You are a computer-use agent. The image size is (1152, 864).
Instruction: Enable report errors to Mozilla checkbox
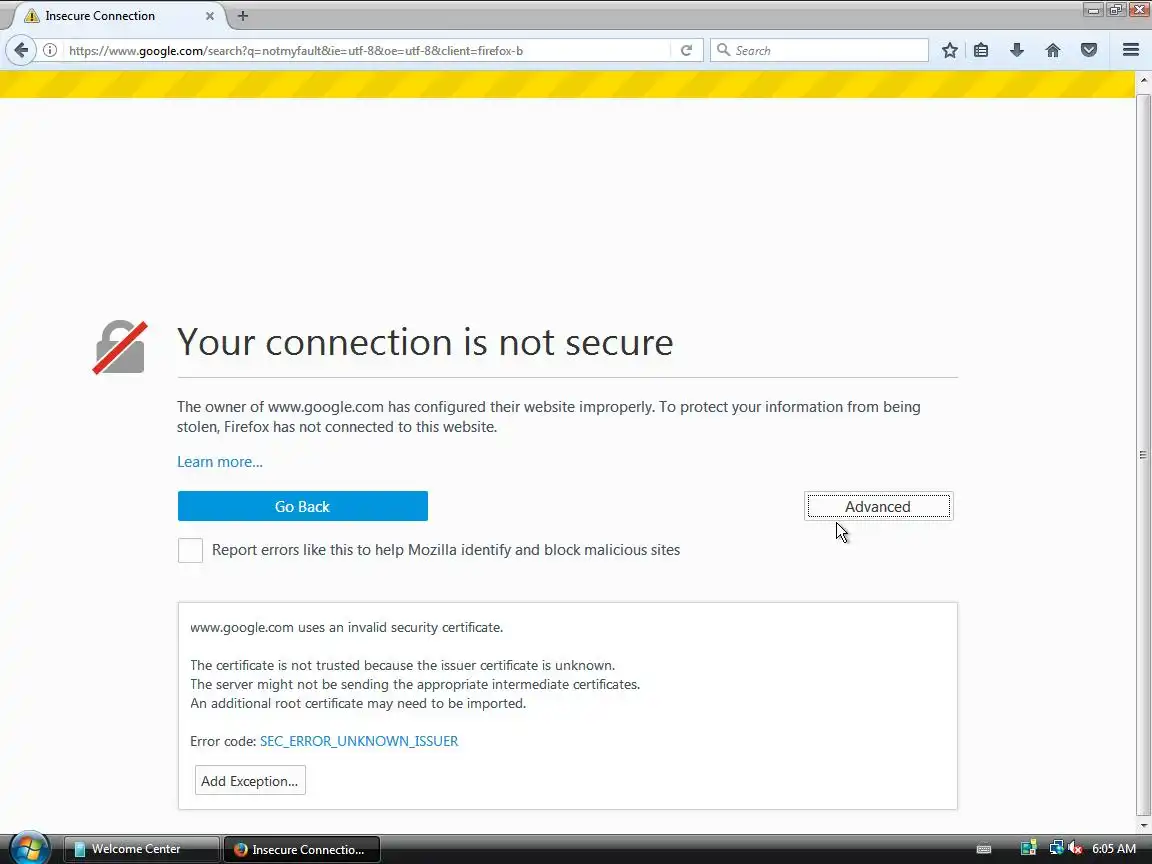click(190, 550)
